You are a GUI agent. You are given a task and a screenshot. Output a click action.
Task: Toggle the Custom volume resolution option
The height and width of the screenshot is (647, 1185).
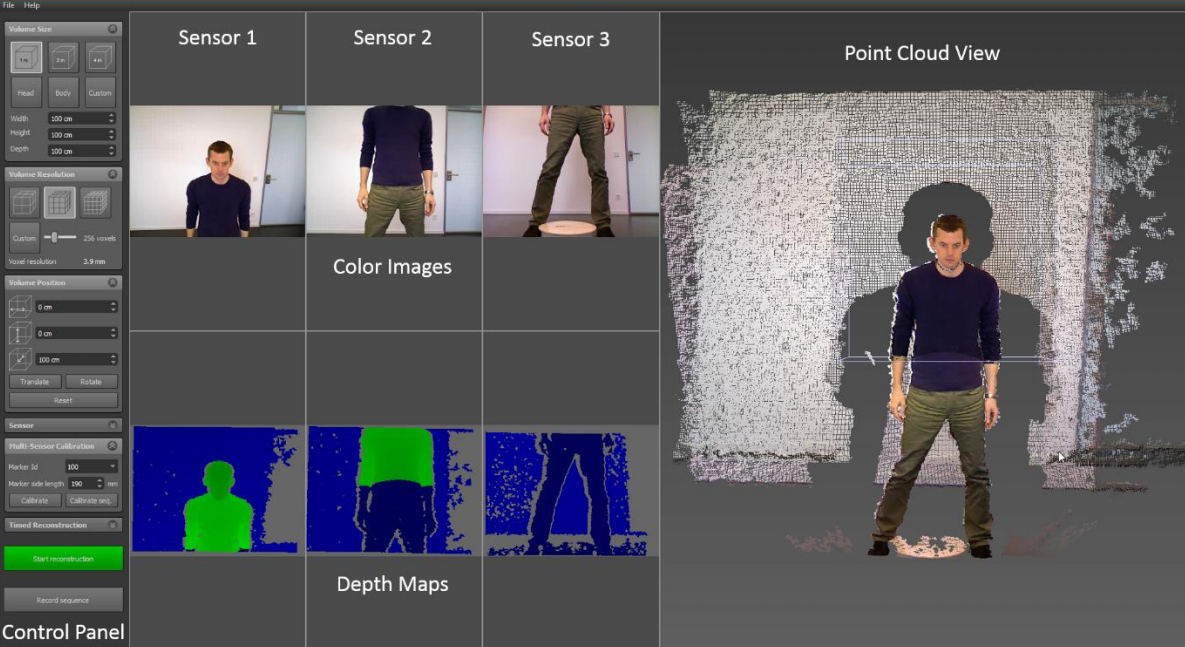click(x=23, y=237)
